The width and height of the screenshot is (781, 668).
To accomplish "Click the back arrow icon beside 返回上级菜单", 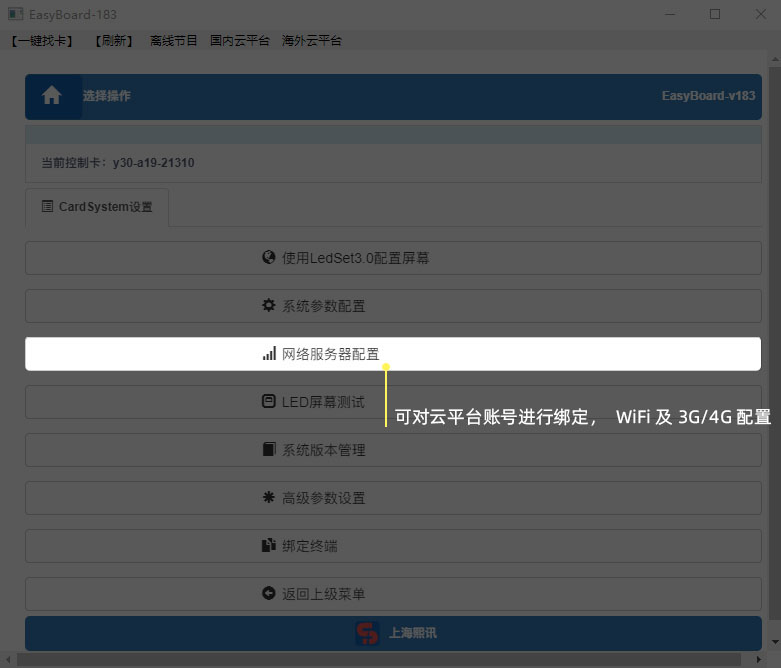I will coord(268,593).
